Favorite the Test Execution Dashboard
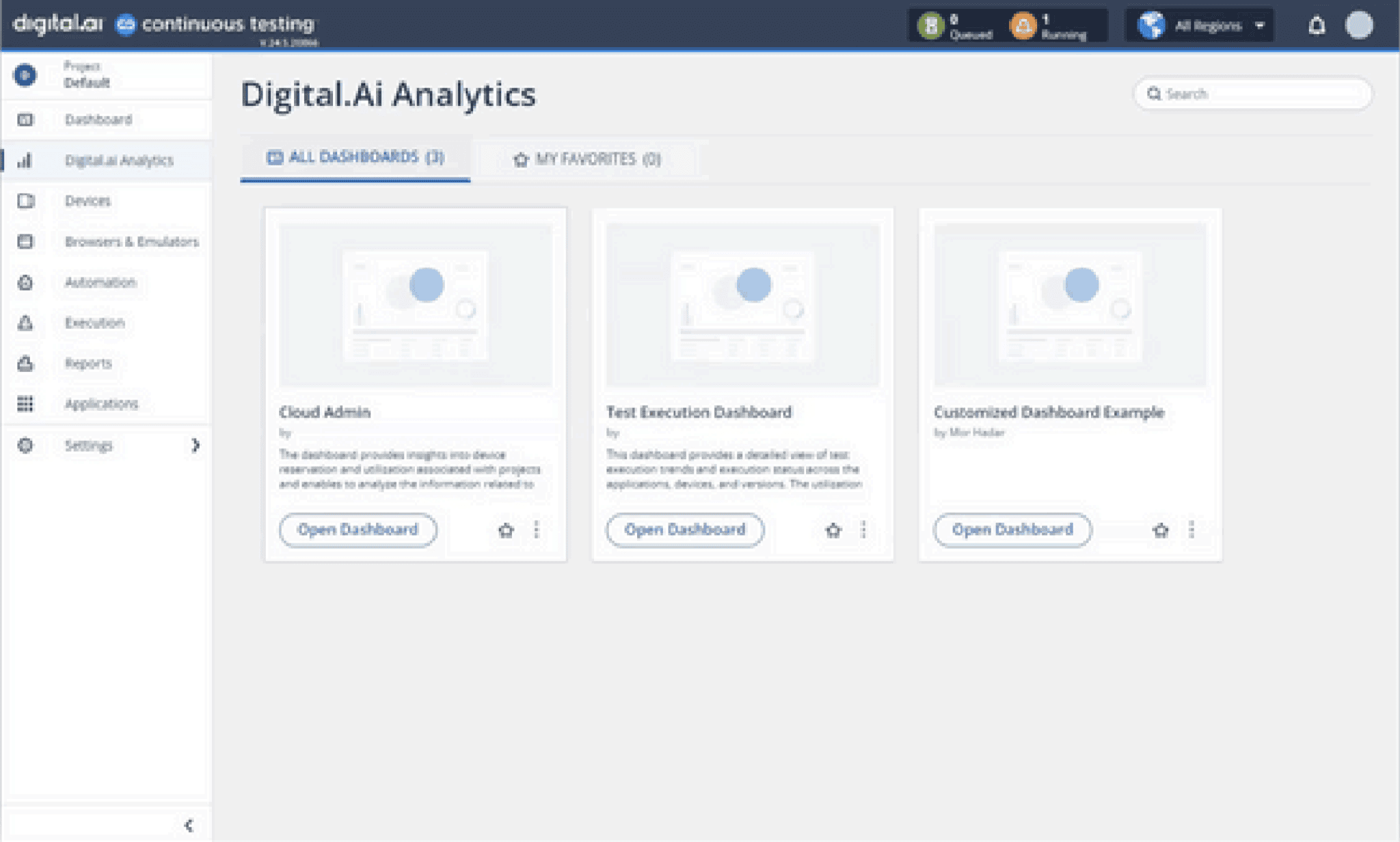Image resolution: width=1400 pixels, height=842 pixels. 834,530
